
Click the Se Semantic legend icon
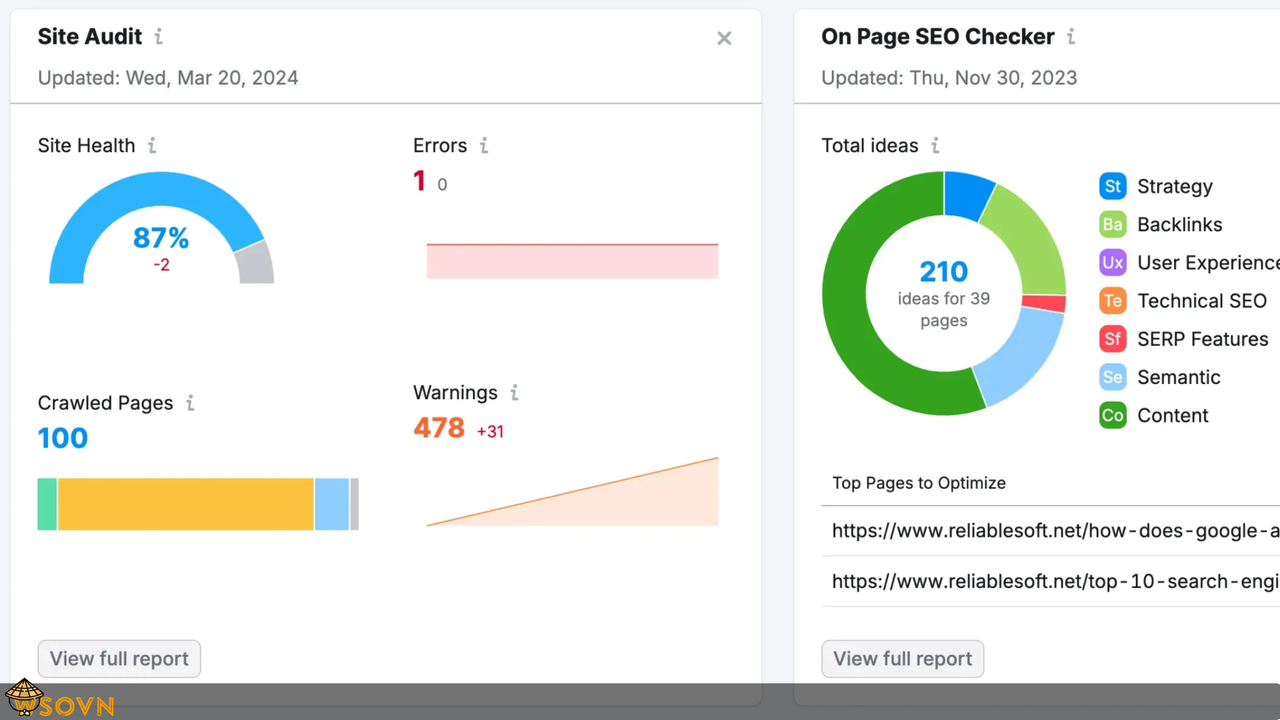tap(1112, 377)
